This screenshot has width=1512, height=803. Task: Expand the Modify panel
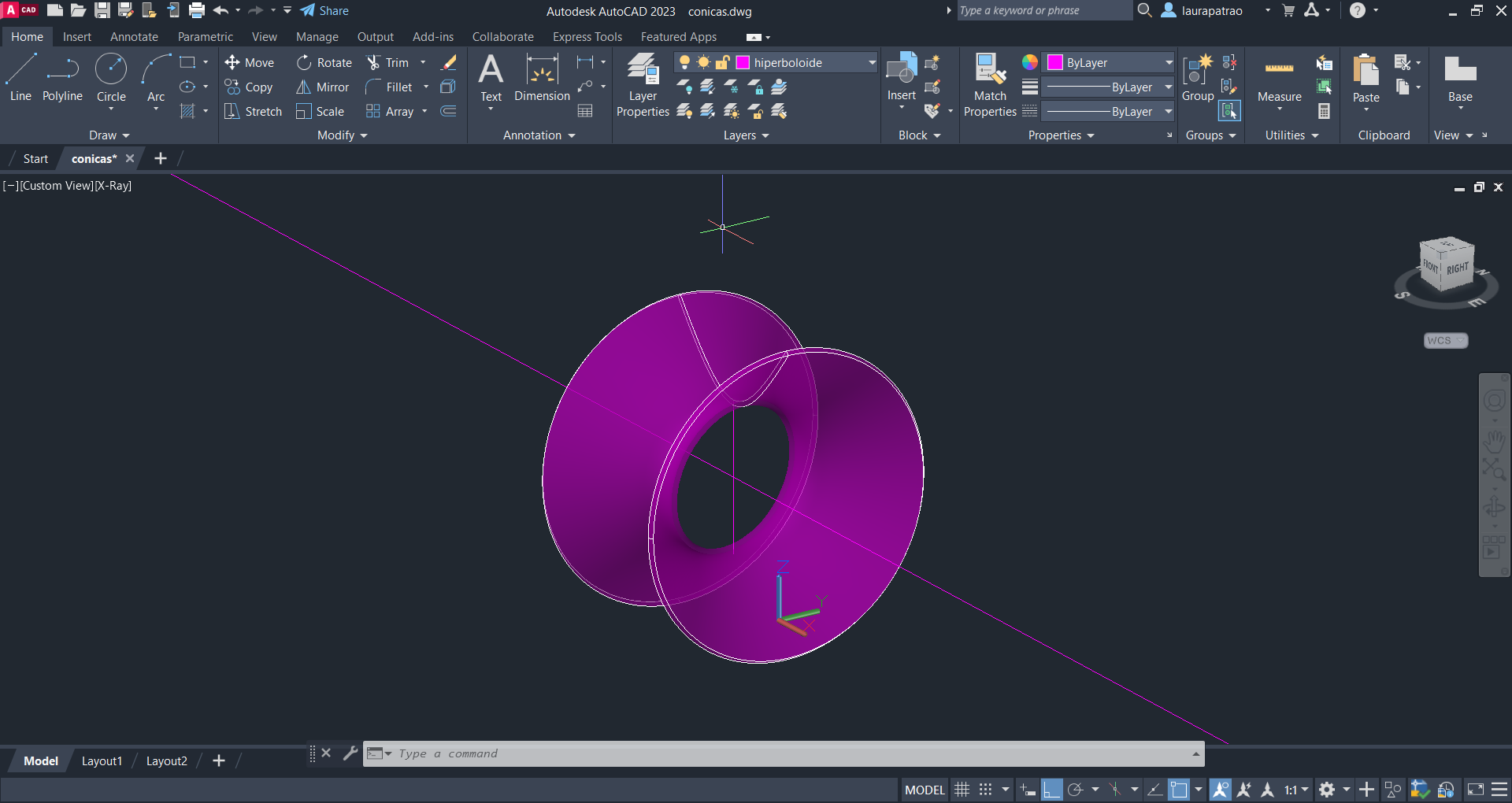(x=343, y=135)
